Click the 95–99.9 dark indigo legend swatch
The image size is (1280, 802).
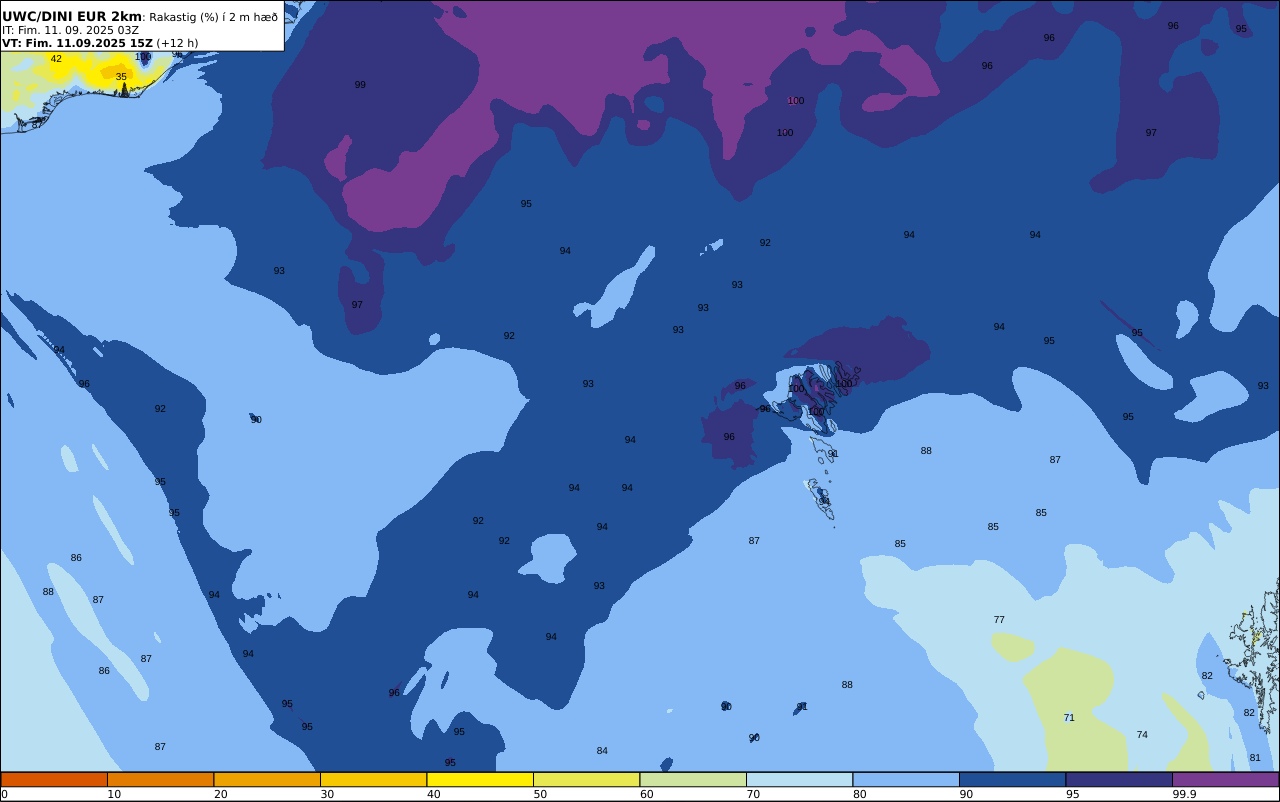[x=1119, y=779]
